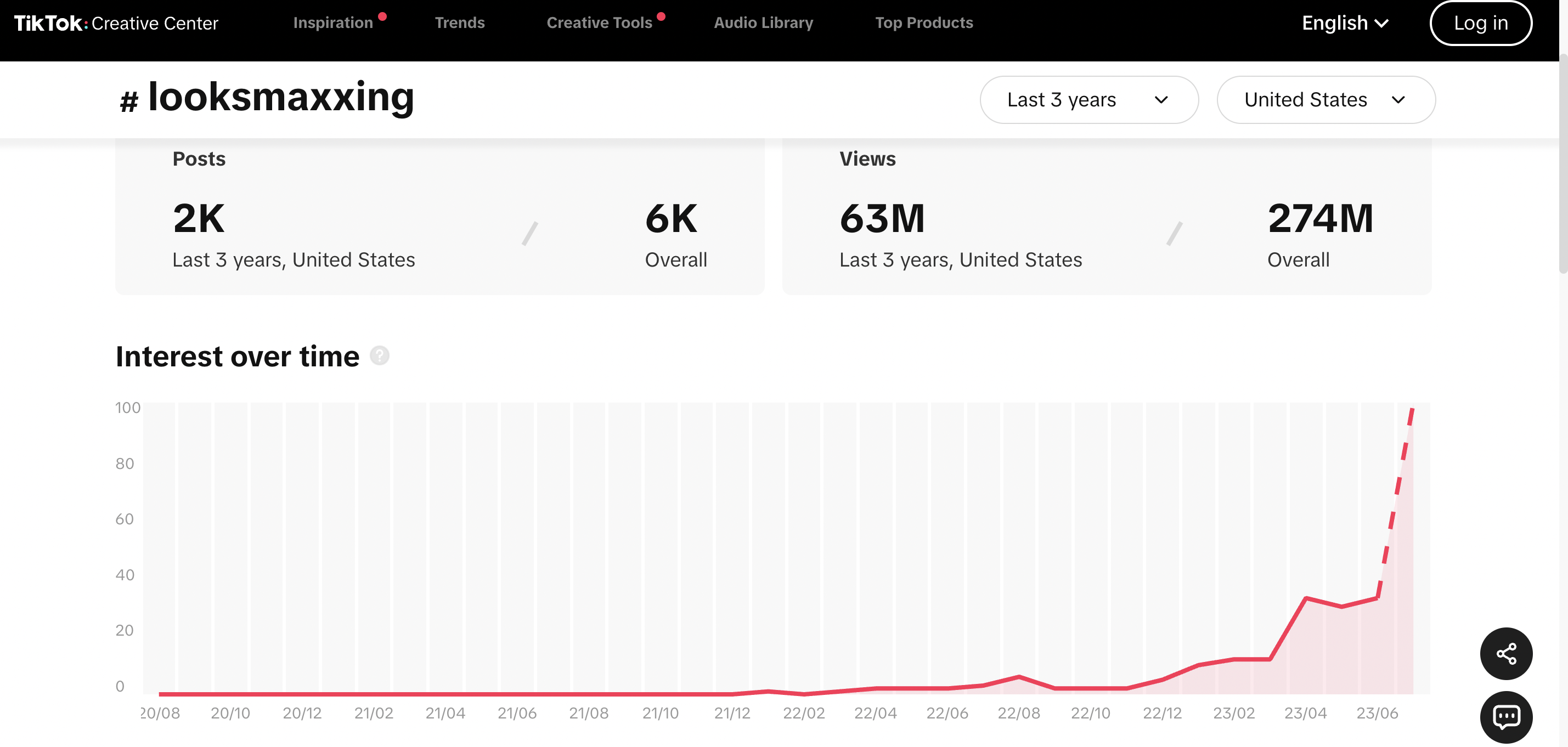Click the page vertical scrollbar
1568x747 pixels.
[1563, 164]
